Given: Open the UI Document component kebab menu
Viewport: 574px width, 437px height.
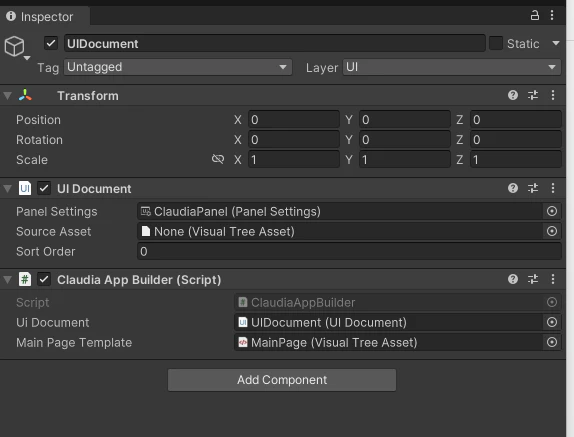Looking at the screenshot, I should pyautogui.click(x=553, y=188).
